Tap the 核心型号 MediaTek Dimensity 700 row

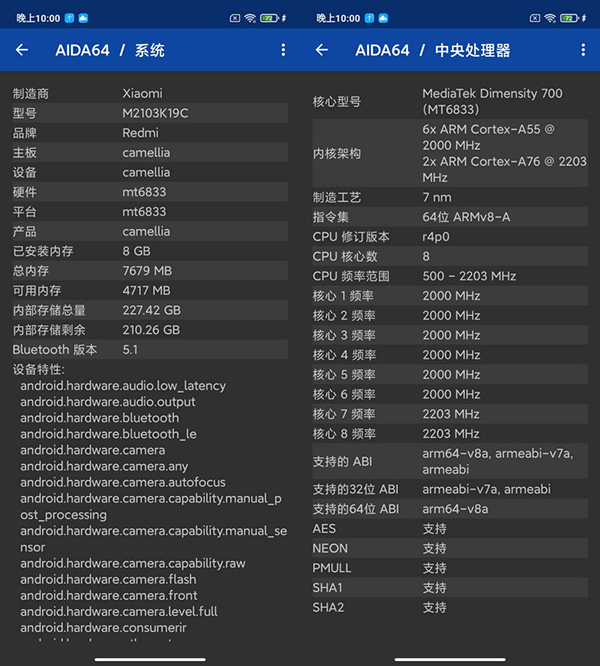click(x=450, y=102)
